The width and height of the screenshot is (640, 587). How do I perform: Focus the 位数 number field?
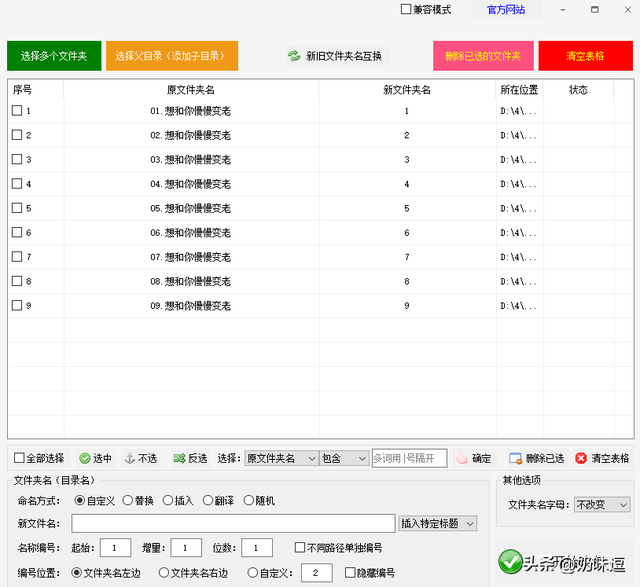[x=257, y=548]
